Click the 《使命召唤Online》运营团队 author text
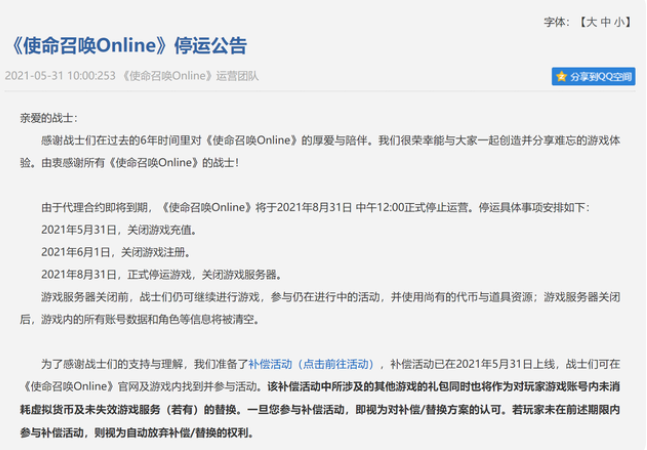This screenshot has height=450, width=647. (190, 76)
